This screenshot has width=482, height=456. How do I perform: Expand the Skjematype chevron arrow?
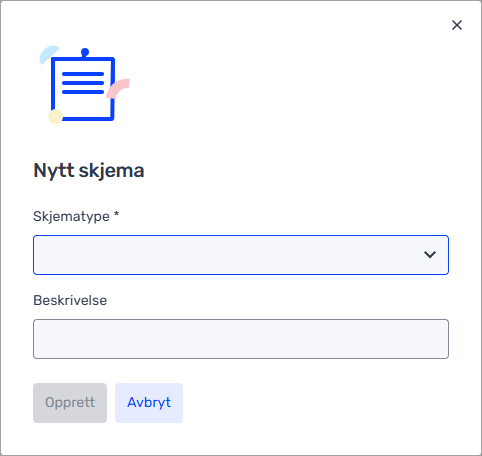pyautogui.click(x=430, y=255)
